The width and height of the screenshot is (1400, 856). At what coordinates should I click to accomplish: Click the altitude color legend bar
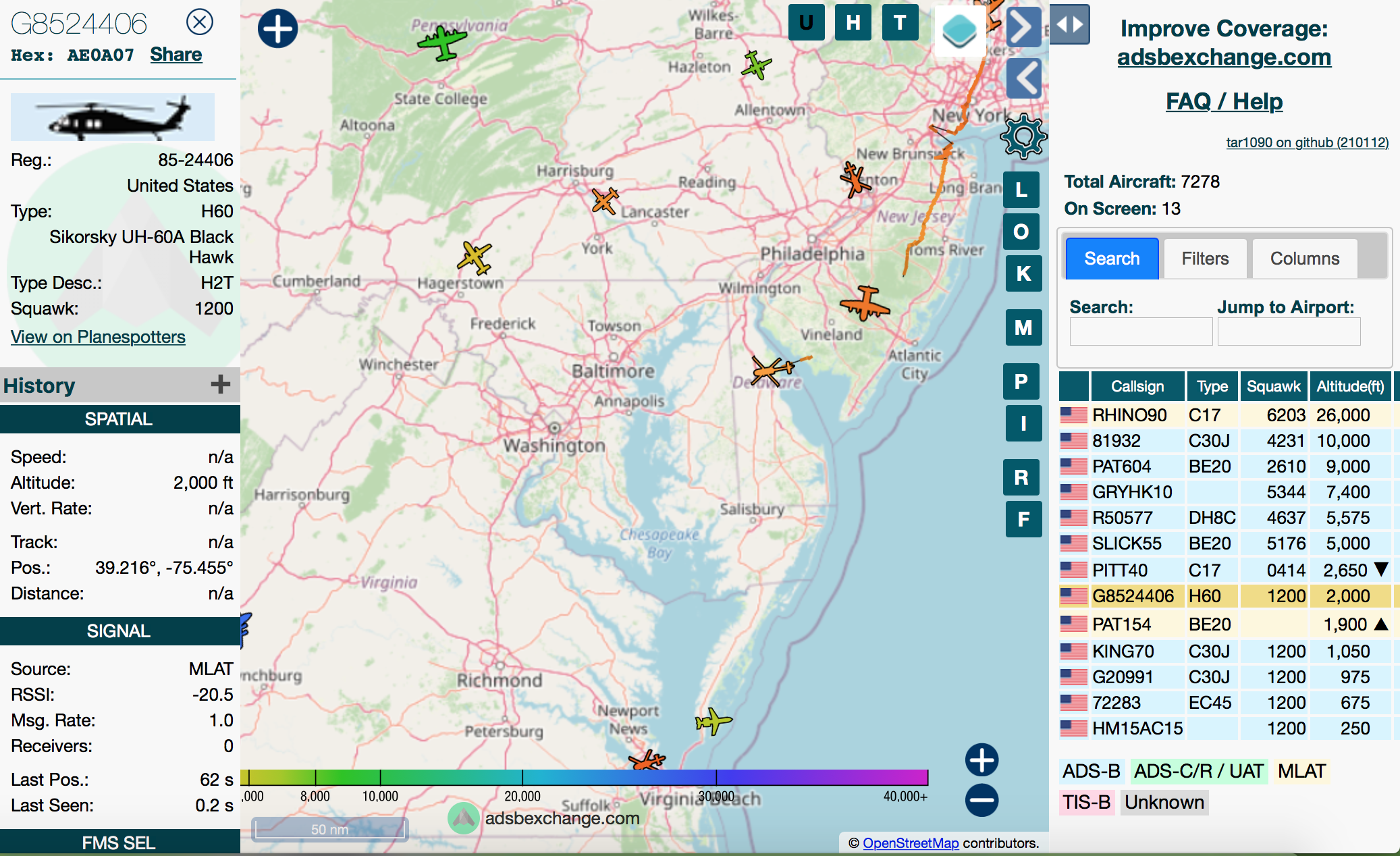[584, 777]
